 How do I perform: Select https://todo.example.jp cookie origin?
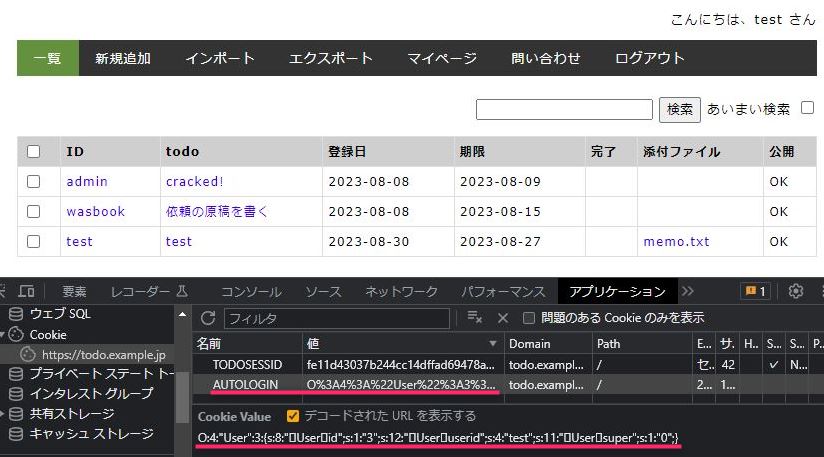pos(104,355)
